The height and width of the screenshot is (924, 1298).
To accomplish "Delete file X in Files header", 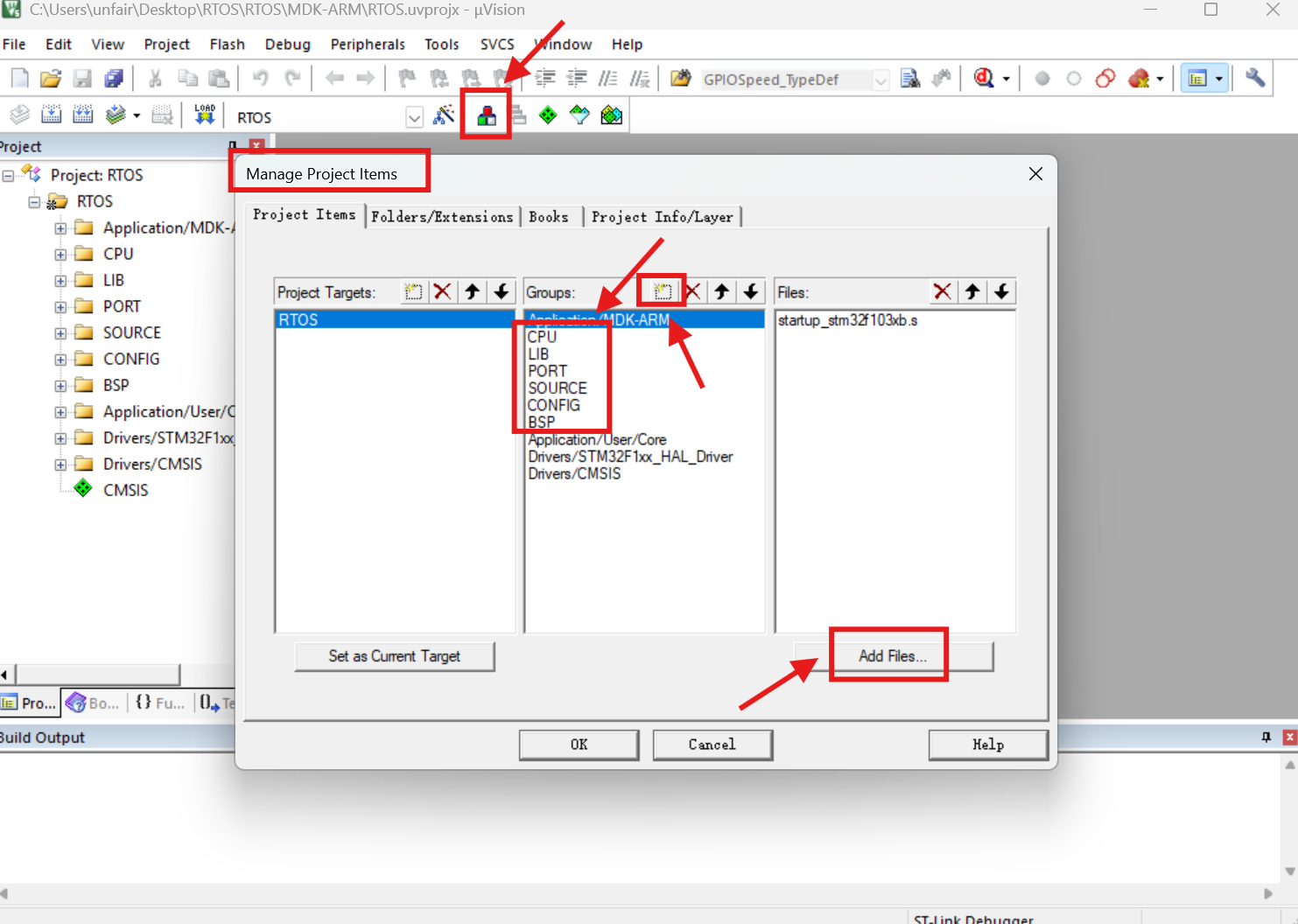I will click(x=943, y=291).
